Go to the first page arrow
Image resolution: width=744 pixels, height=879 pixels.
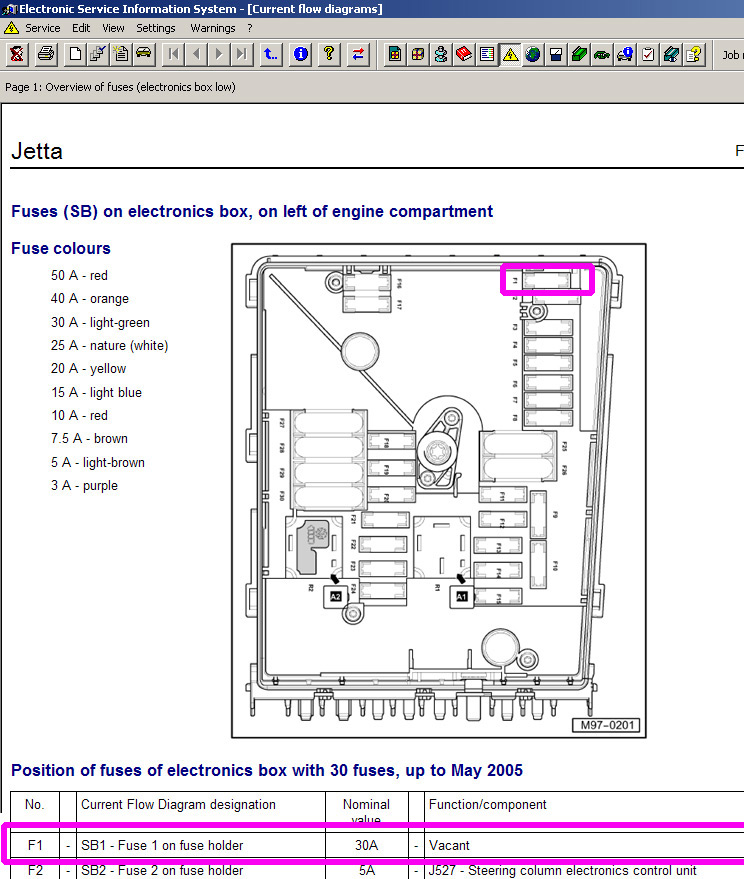174,54
